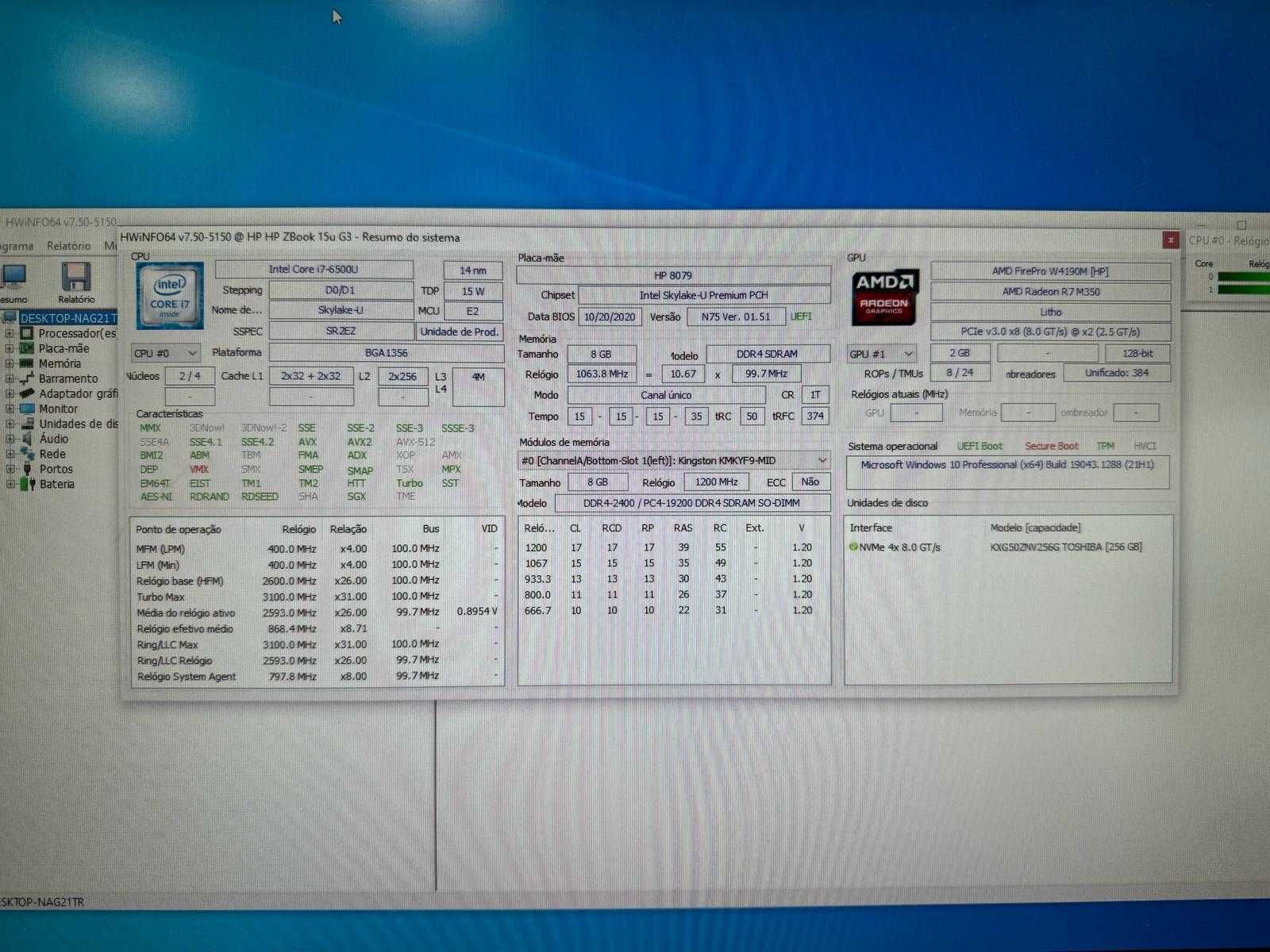Expand the Processador(es) tree node
Image resolution: width=1270 pixels, height=952 pixels.
pyautogui.click(x=10, y=334)
